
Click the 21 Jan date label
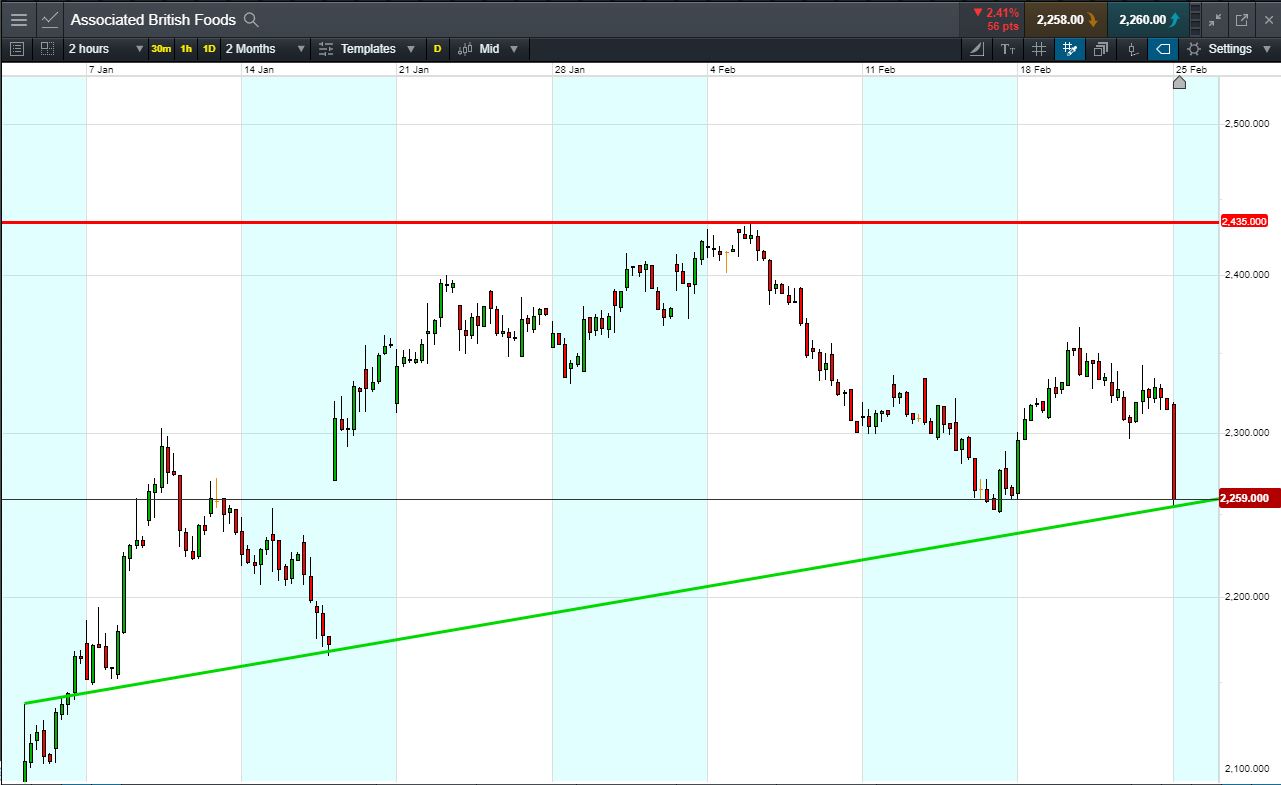[x=414, y=69]
